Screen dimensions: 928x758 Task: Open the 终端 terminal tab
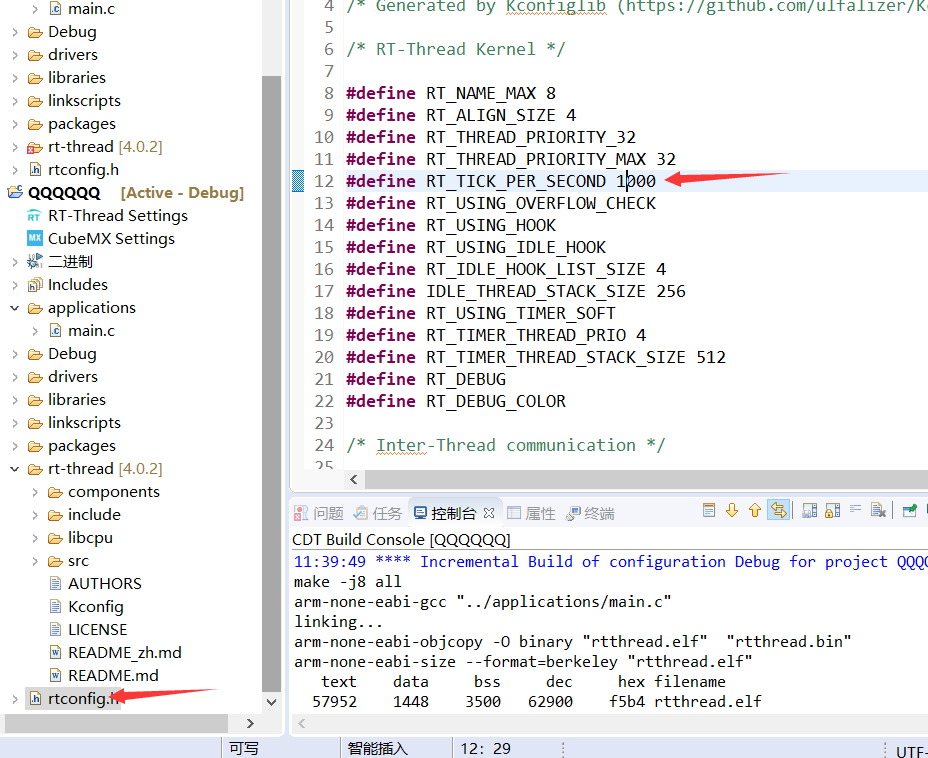[x=591, y=513]
